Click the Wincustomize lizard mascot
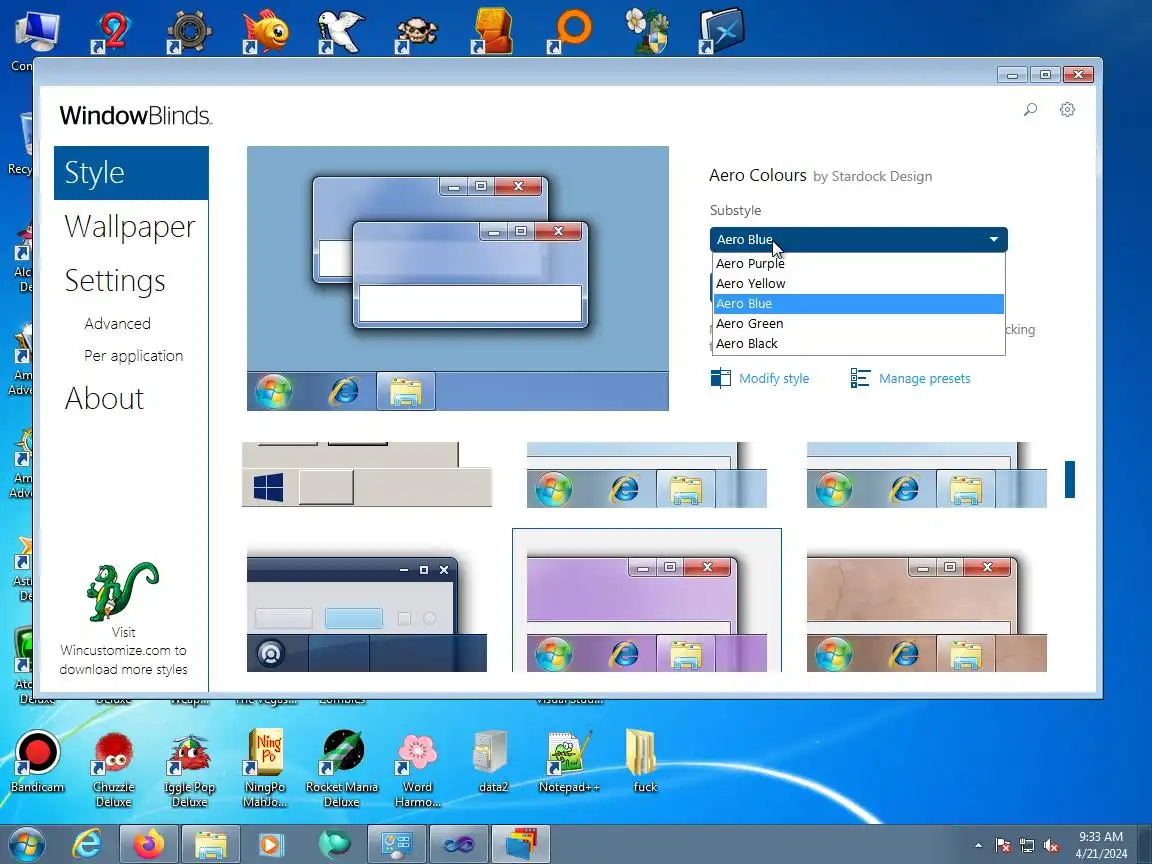This screenshot has height=864, width=1152. point(123,591)
